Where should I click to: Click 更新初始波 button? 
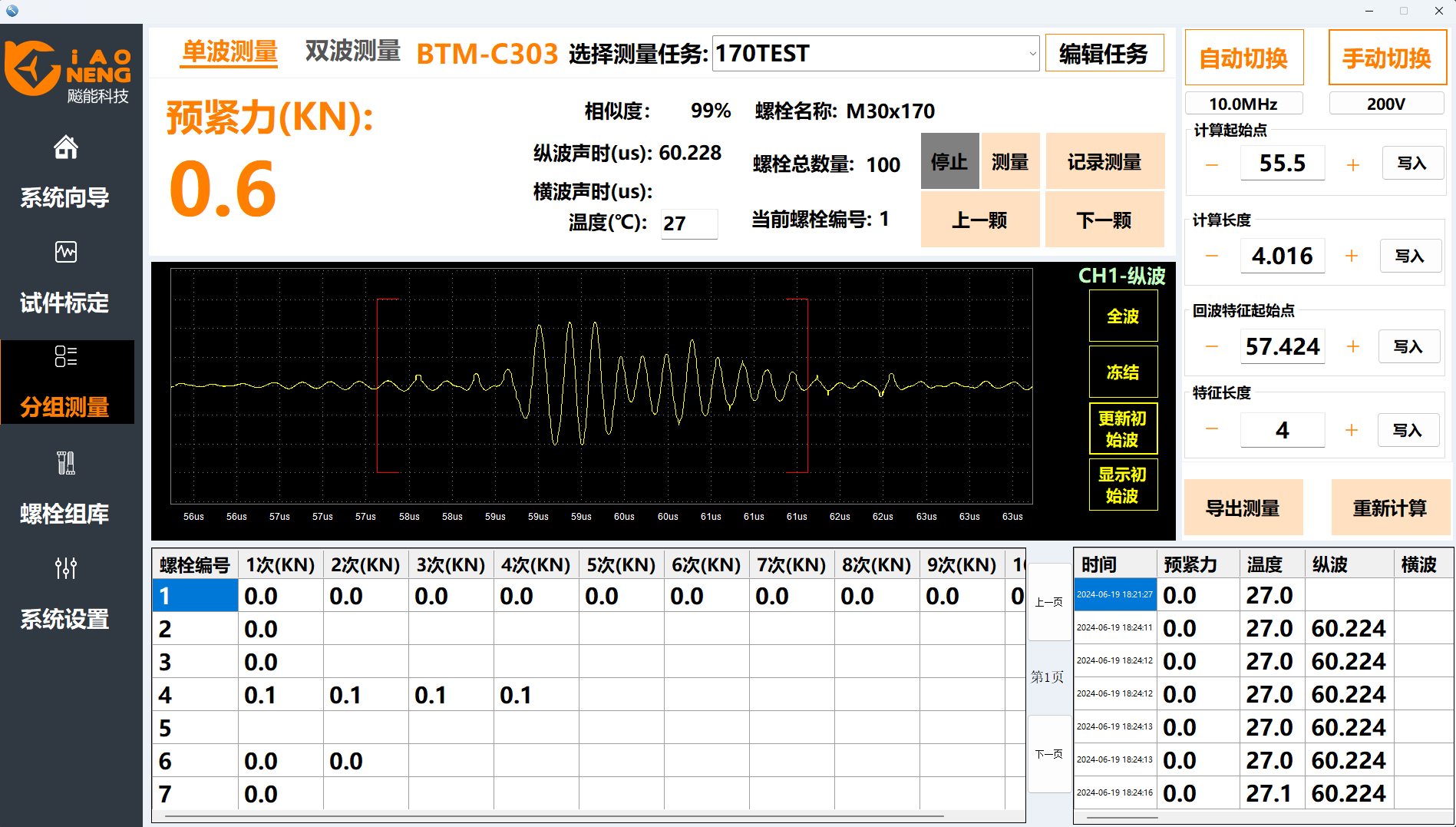[x=1123, y=428]
